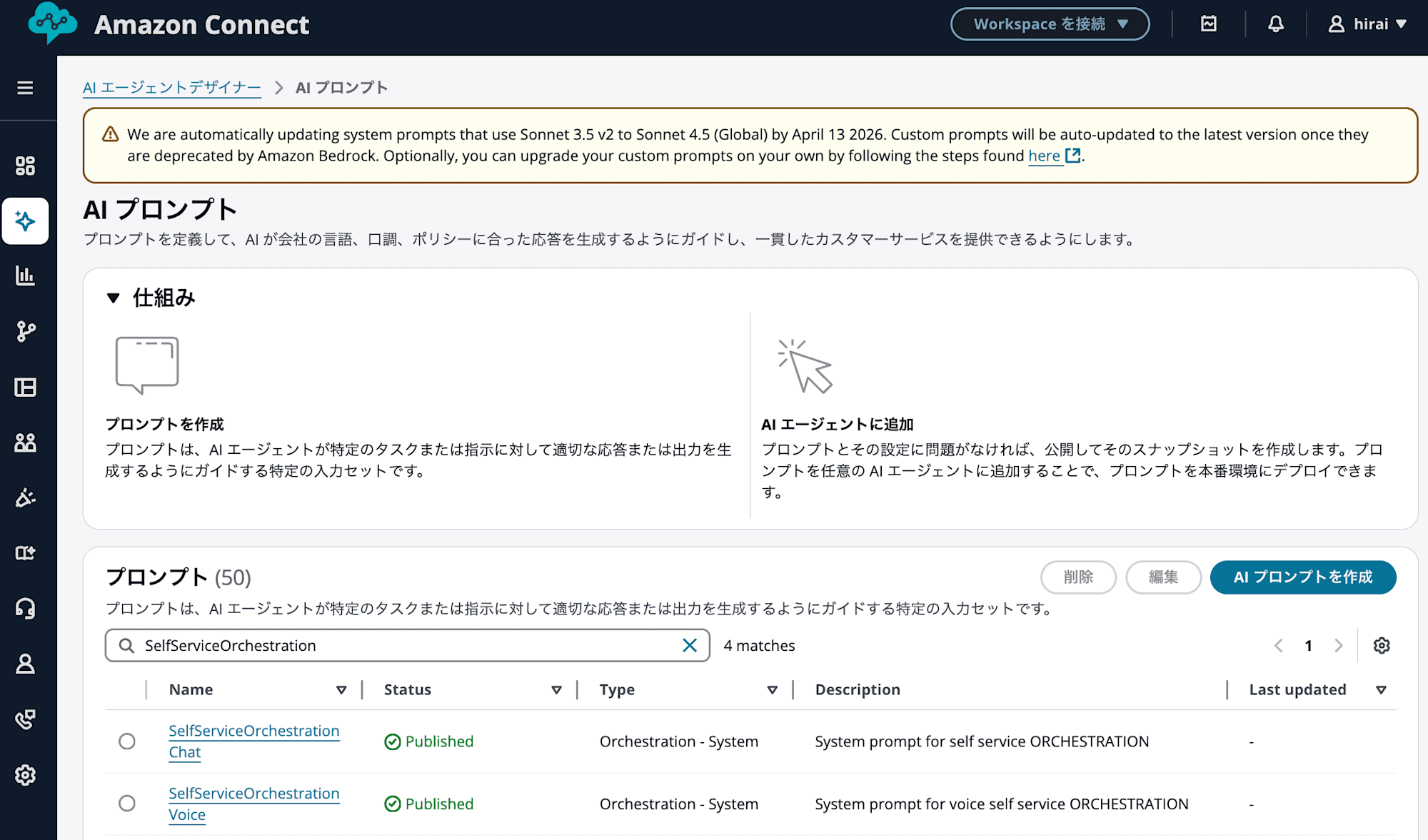Screen dimensions: 1428x840
Task: Click the prompt search input field
Action: pos(407,645)
